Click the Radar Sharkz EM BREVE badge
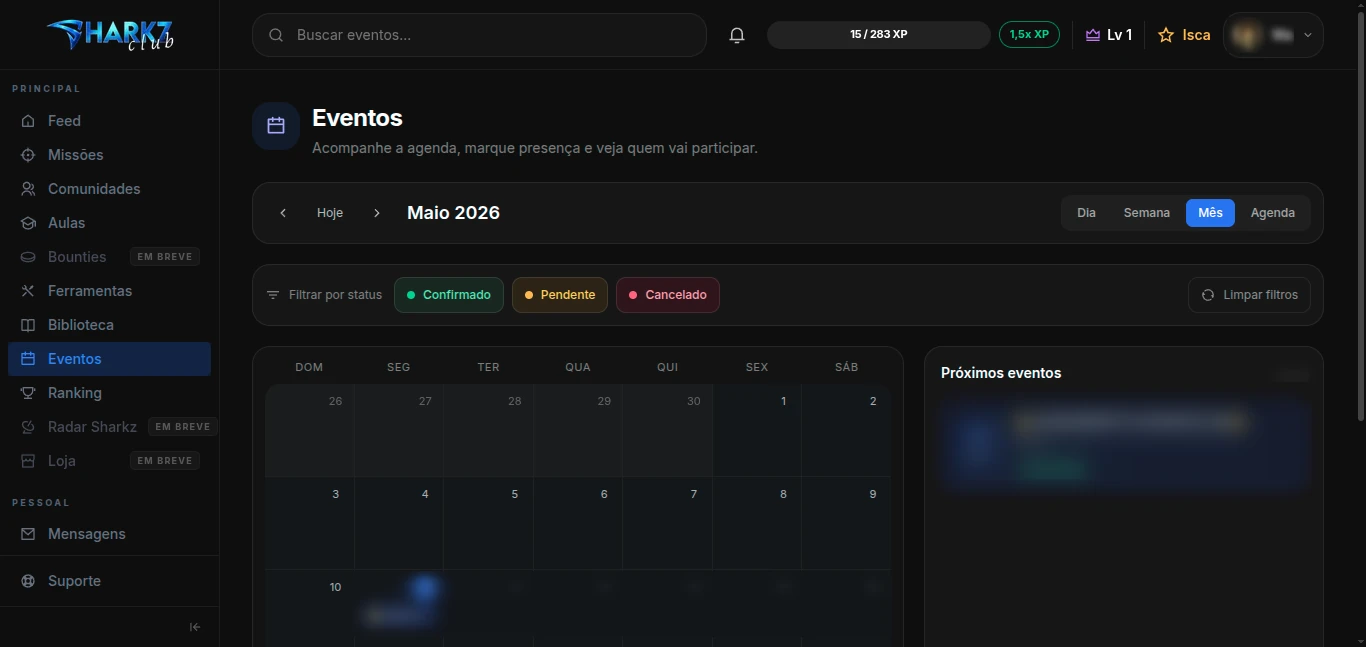The image size is (1366, 647). point(182,427)
